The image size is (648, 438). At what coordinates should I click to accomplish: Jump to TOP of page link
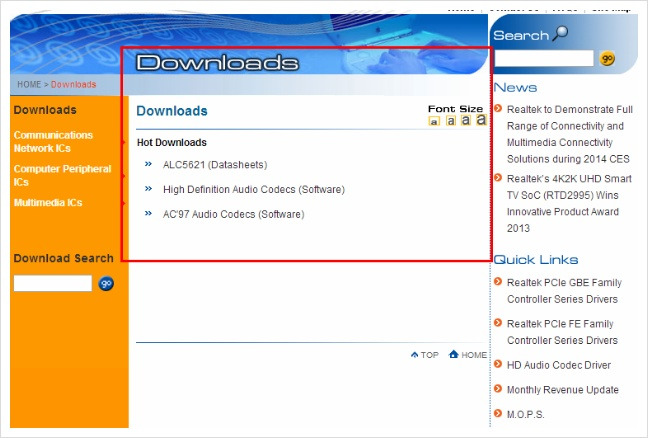coord(429,355)
